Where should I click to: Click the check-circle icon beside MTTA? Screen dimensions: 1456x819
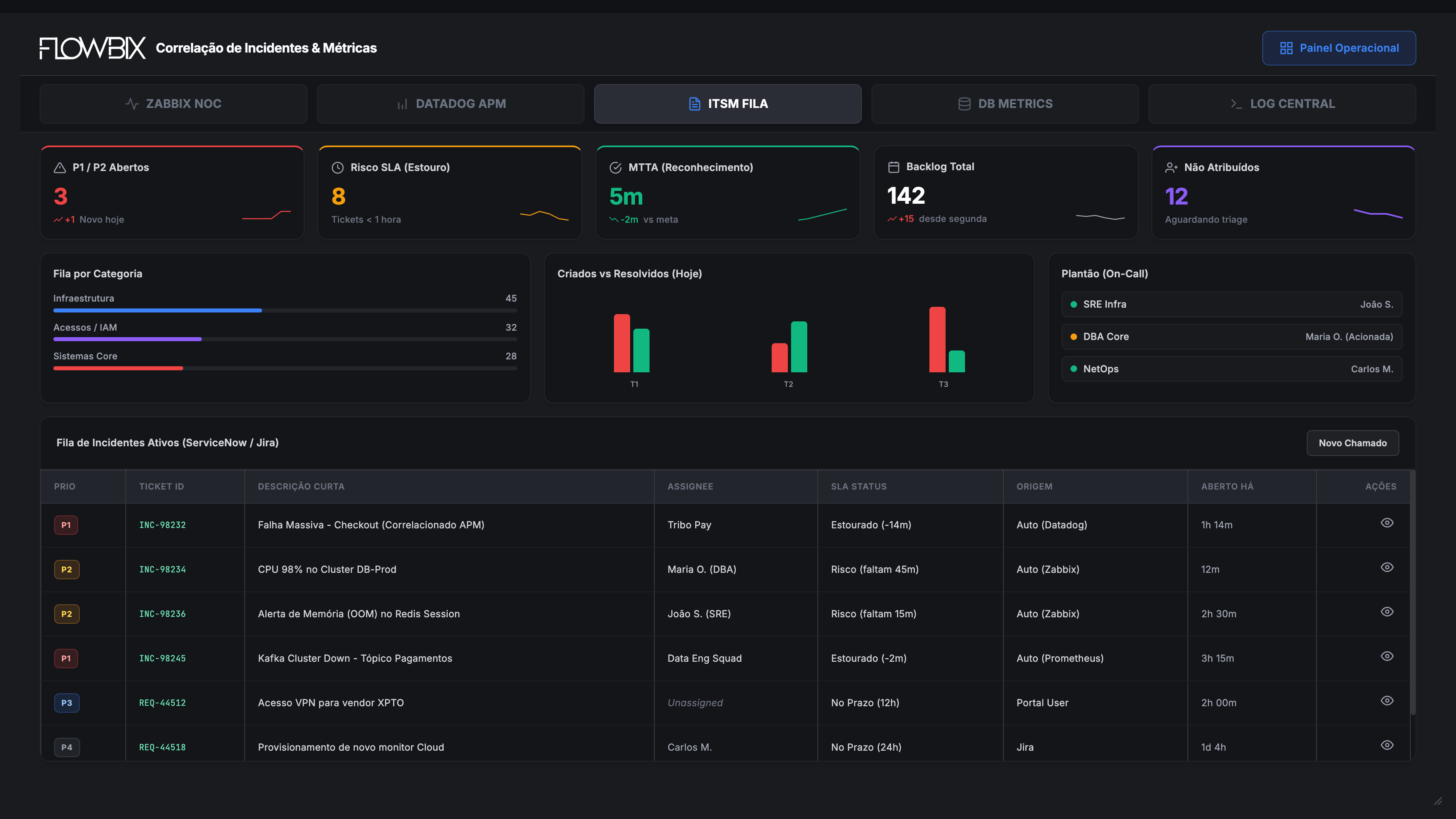616,168
